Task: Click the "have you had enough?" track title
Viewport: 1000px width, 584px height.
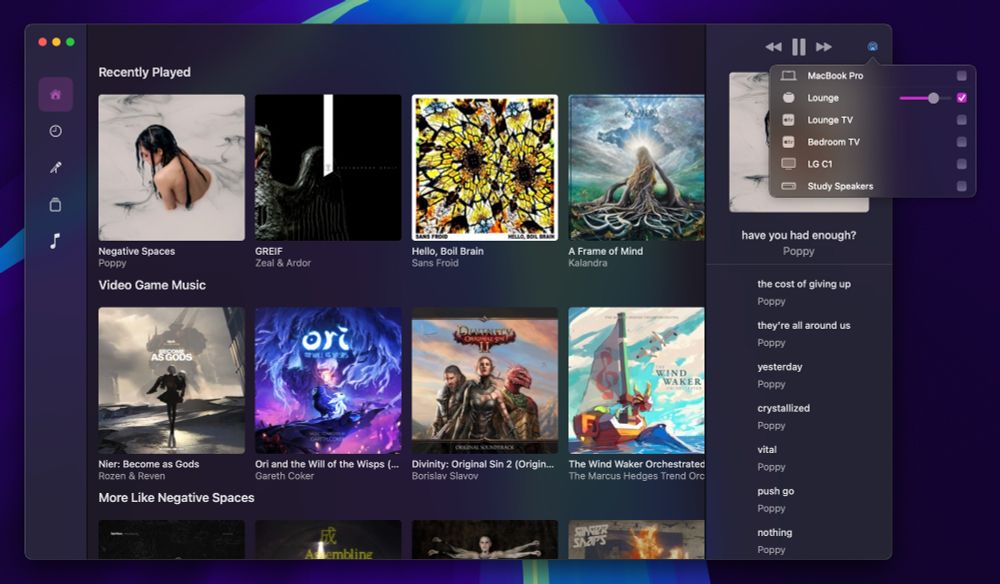Action: [x=798, y=235]
